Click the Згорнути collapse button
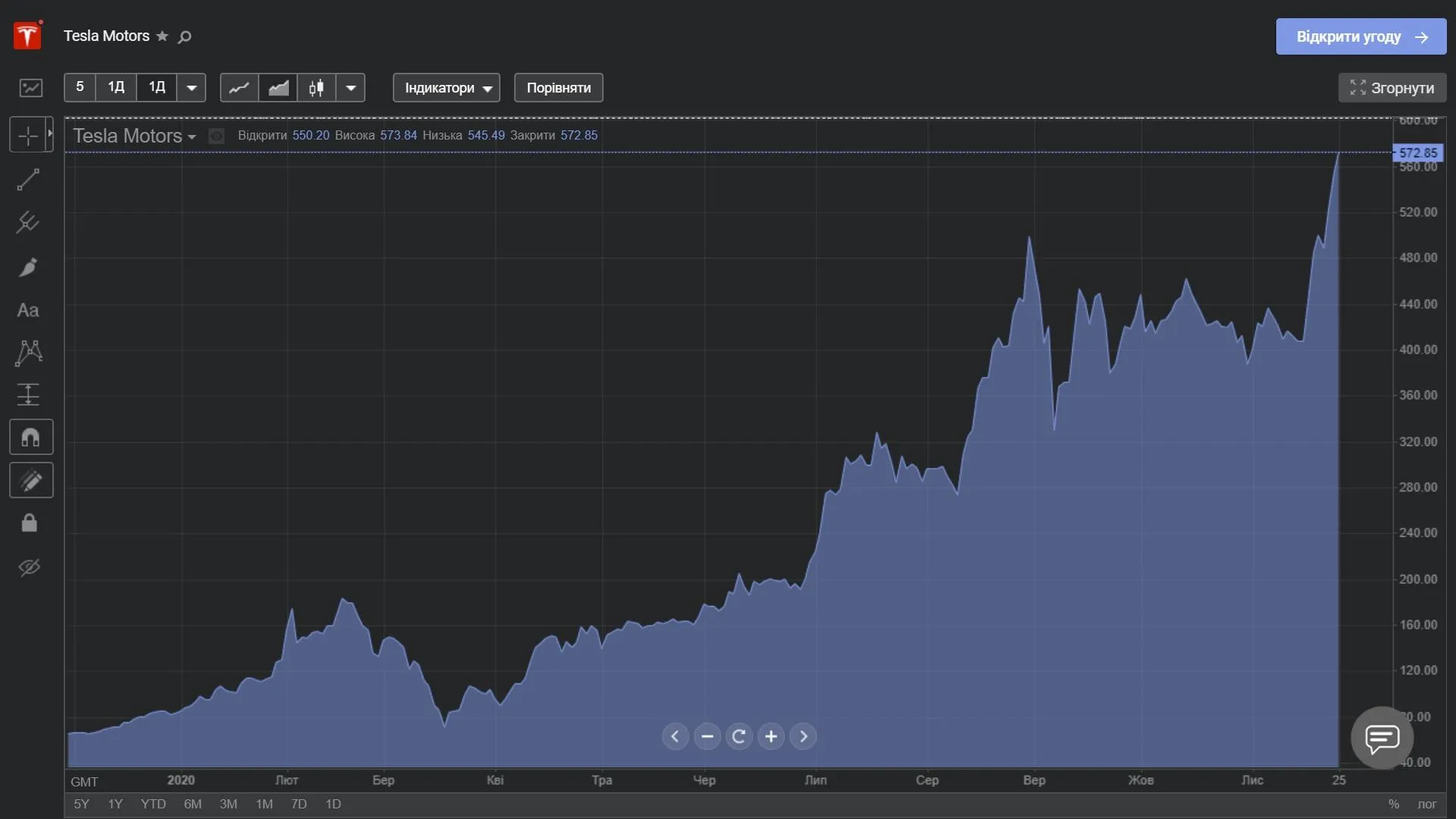Image resolution: width=1456 pixels, height=819 pixels. point(1392,88)
